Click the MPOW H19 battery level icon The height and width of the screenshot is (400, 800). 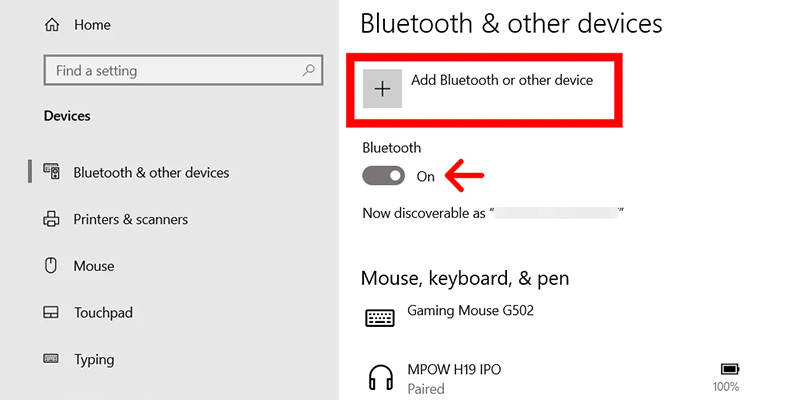coord(727,369)
